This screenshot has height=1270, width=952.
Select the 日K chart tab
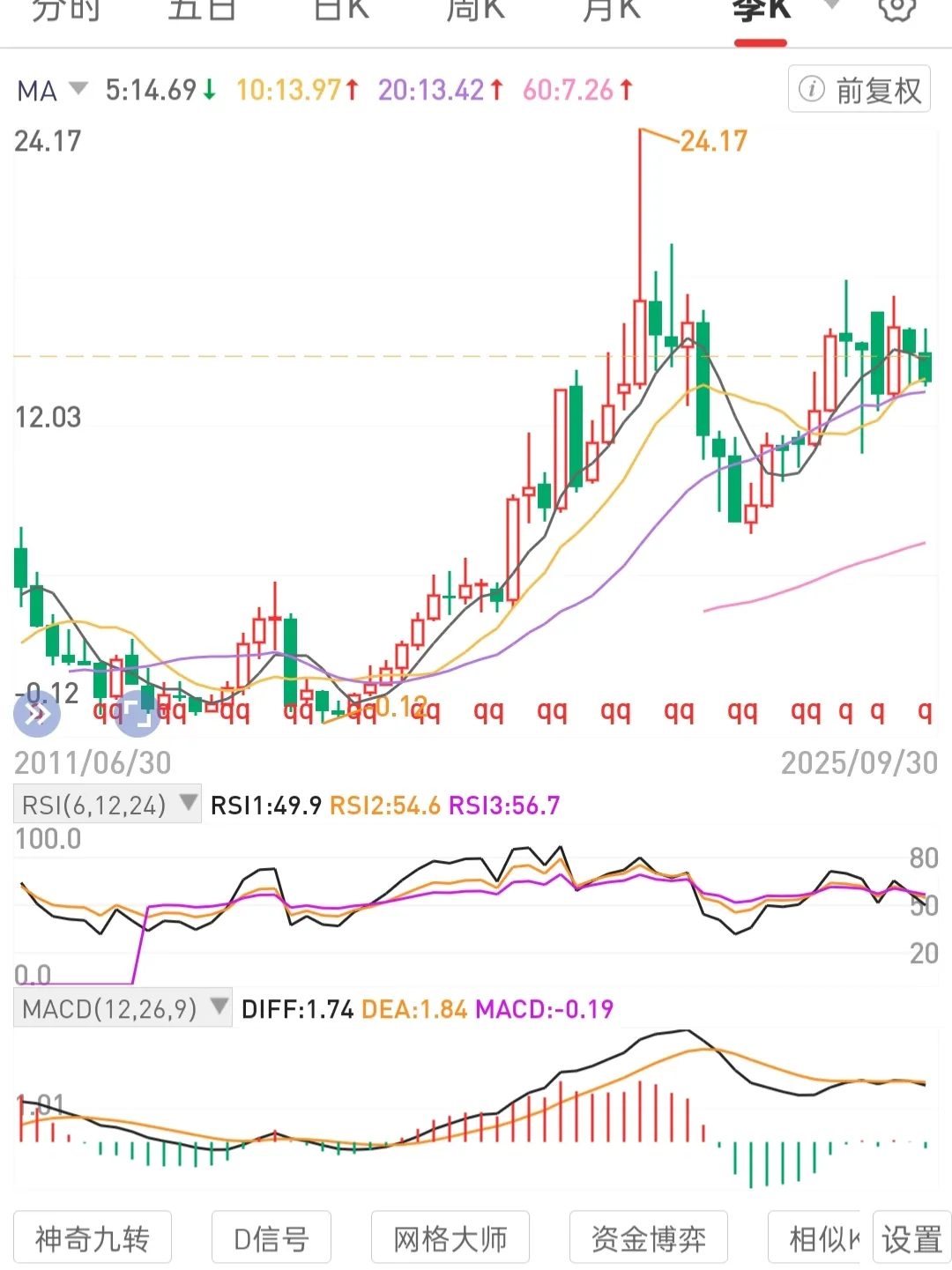point(341,11)
